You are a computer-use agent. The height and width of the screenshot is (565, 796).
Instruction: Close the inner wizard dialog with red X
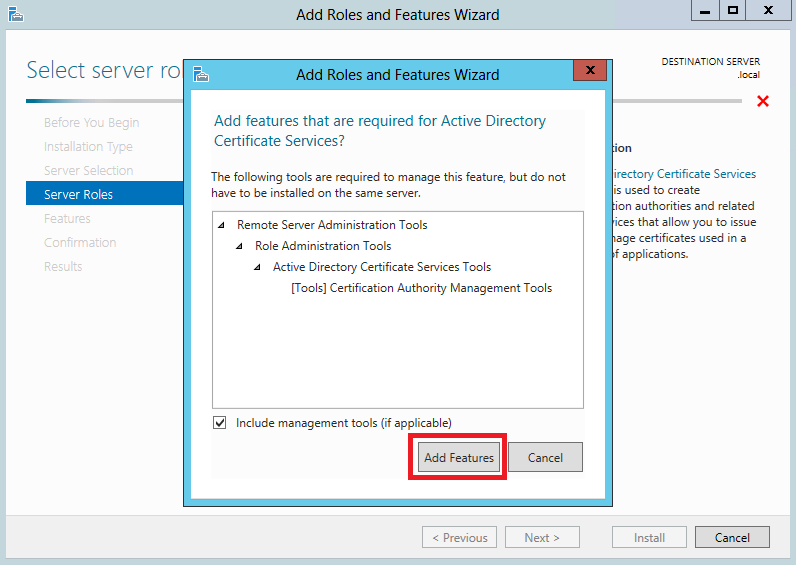[x=590, y=70]
